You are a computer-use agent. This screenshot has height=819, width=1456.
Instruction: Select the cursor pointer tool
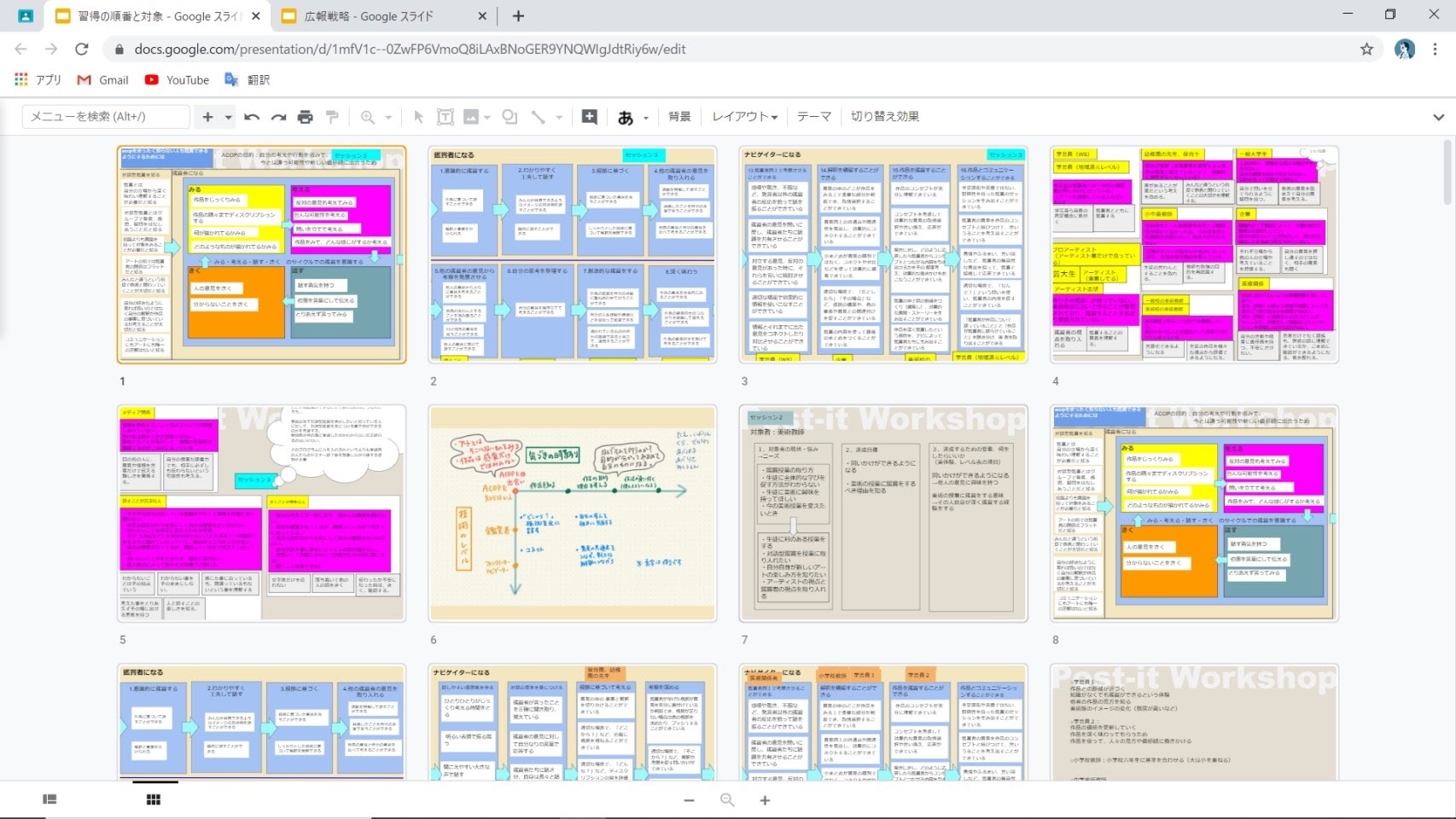click(418, 117)
